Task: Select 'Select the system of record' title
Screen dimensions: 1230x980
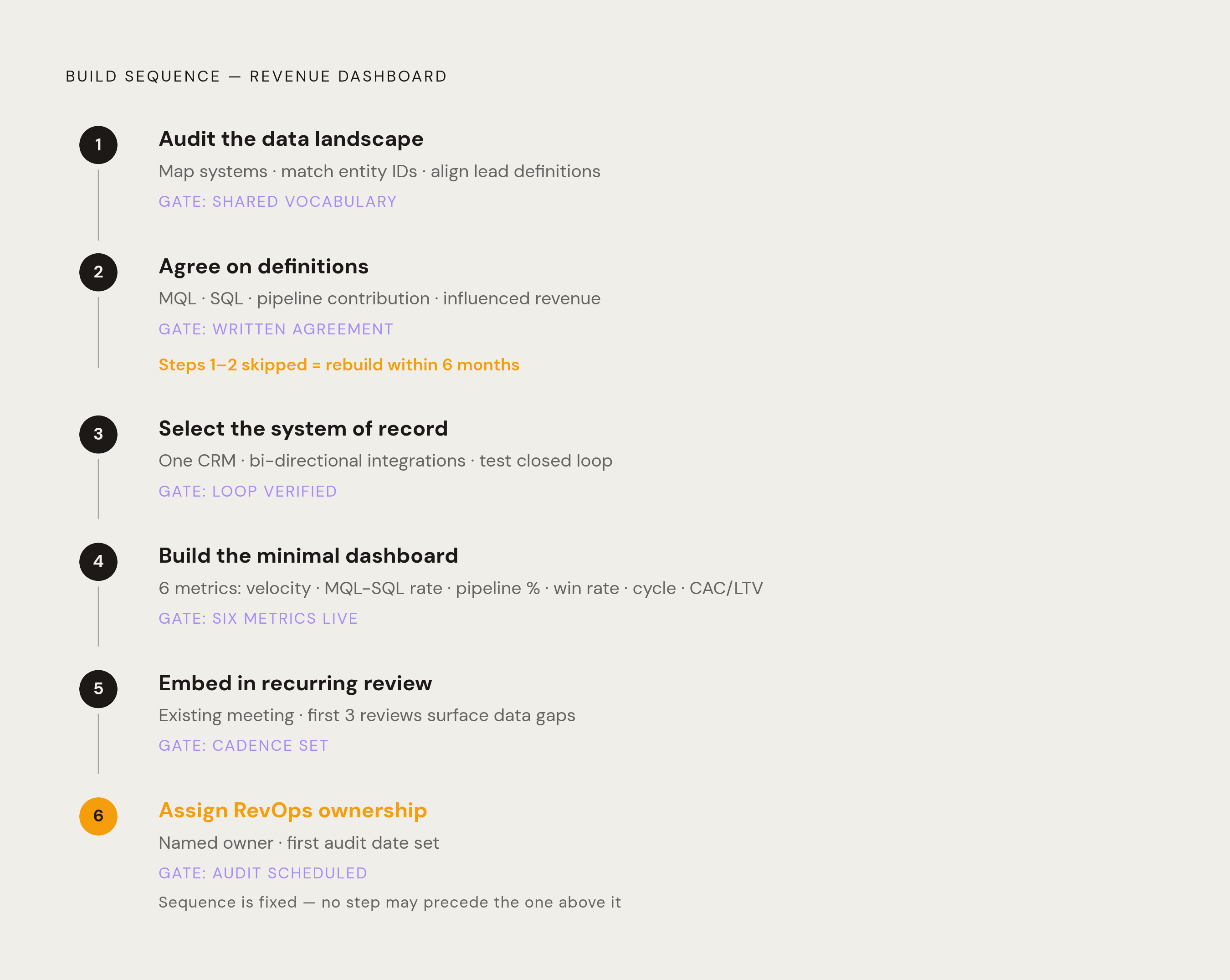Action: pos(303,428)
